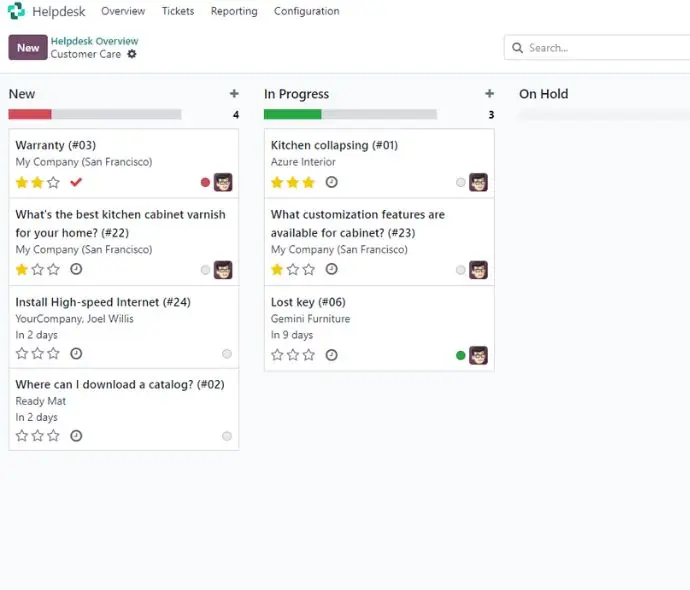Open the customization features ticket (#23)
Image resolution: width=690 pixels, height=590 pixels.
tap(379, 242)
